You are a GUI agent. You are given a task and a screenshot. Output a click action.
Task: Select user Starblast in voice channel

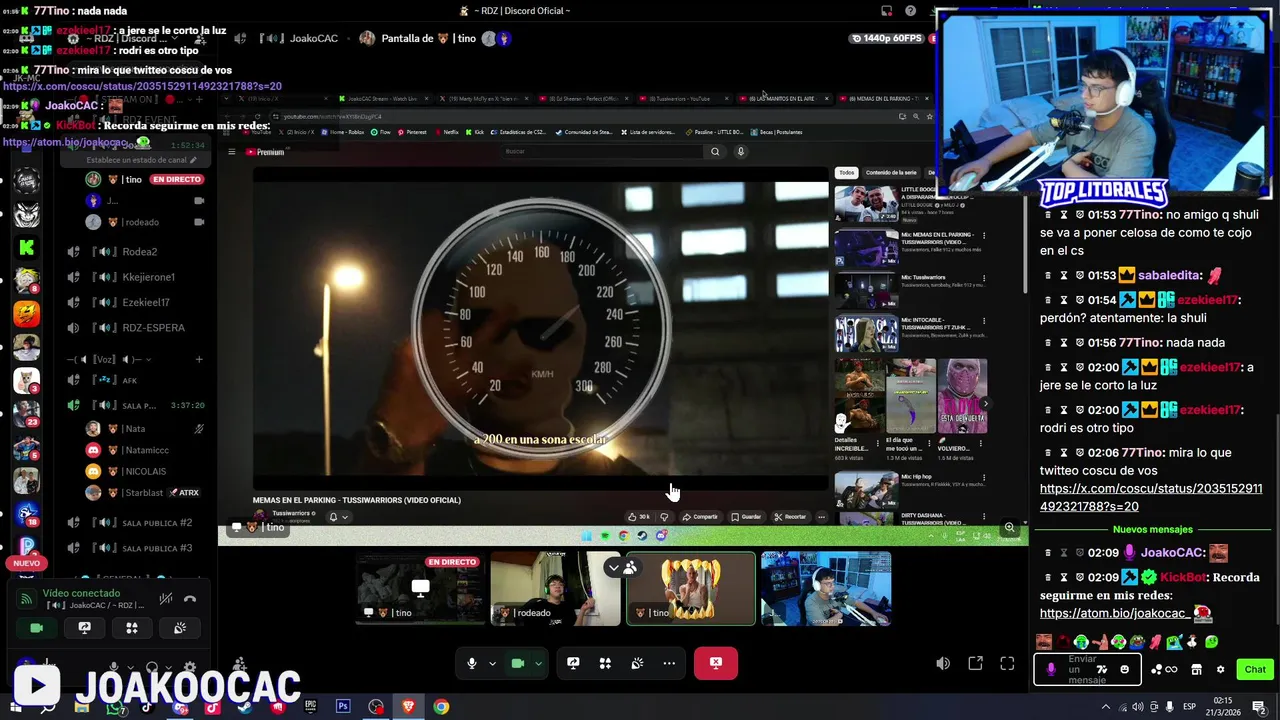(145, 493)
